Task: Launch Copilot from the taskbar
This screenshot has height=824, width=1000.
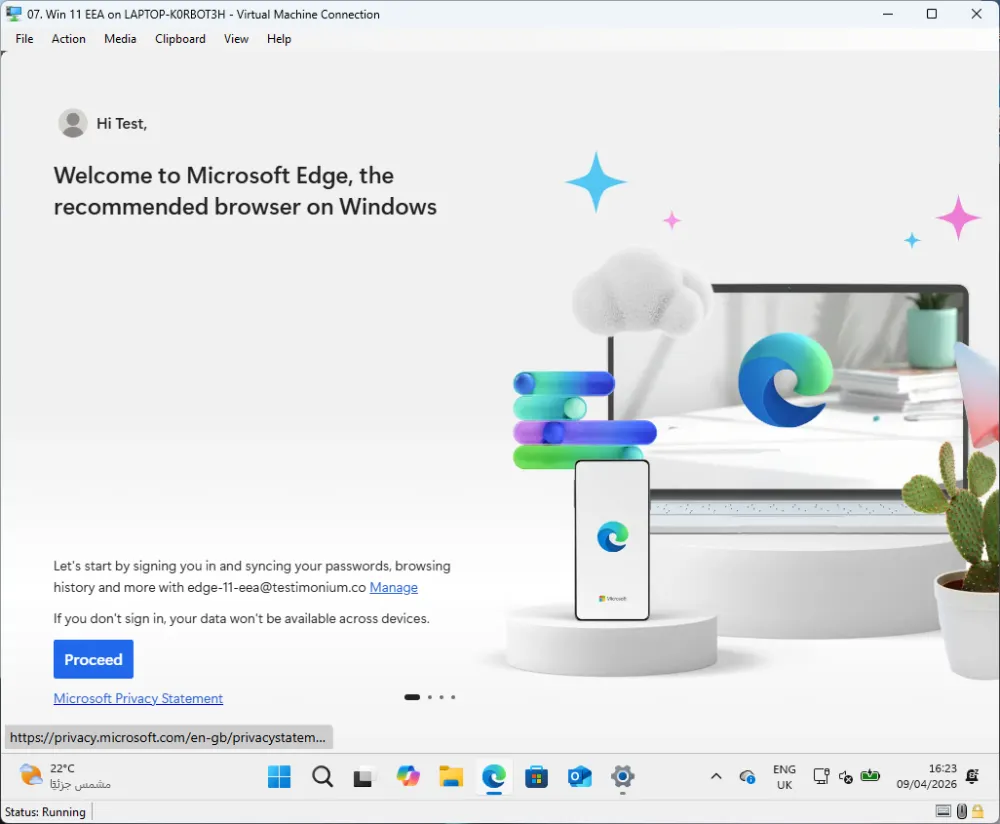Action: pyautogui.click(x=408, y=777)
